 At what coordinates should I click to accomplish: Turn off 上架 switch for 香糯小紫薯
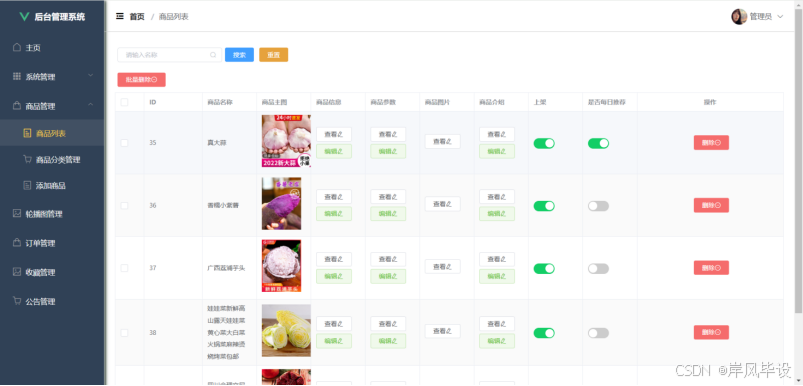tap(544, 206)
